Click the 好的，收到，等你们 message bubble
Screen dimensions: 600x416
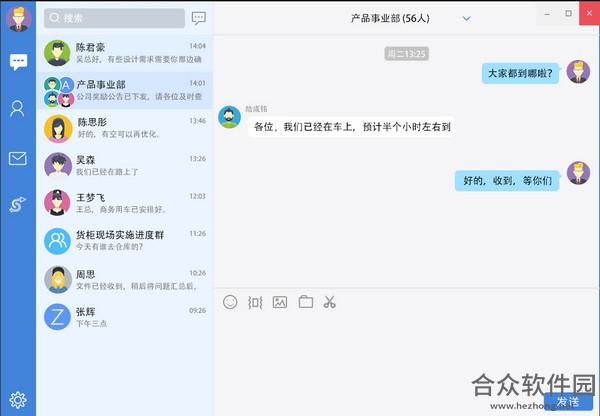(507, 180)
